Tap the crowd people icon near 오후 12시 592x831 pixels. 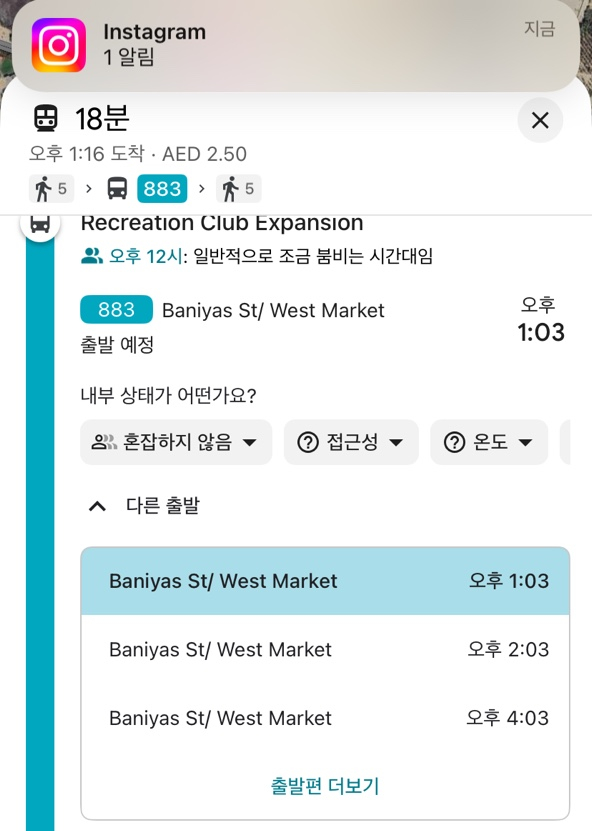click(92, 257)
